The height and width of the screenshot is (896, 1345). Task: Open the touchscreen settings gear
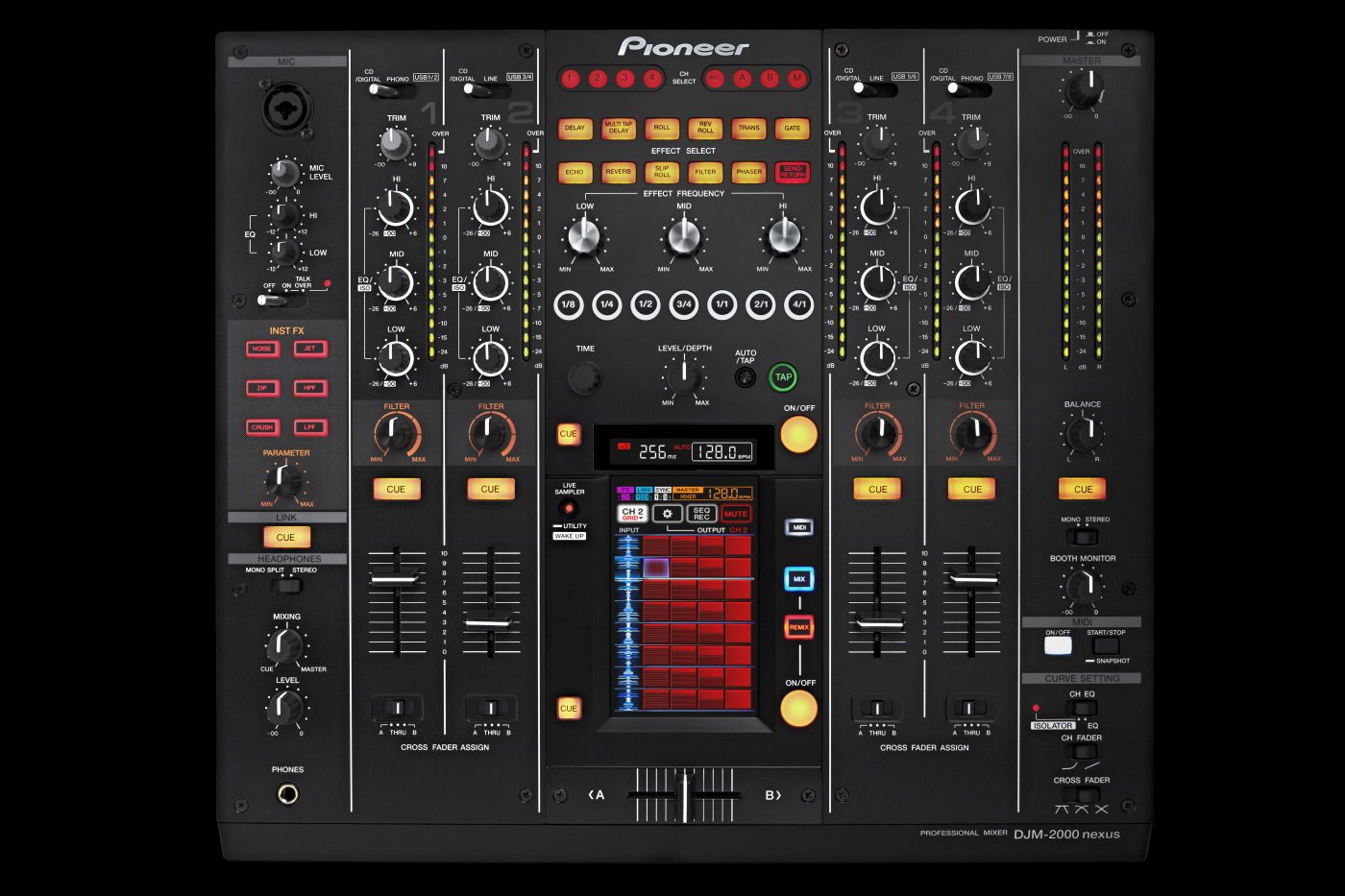(x=668, y=513)
